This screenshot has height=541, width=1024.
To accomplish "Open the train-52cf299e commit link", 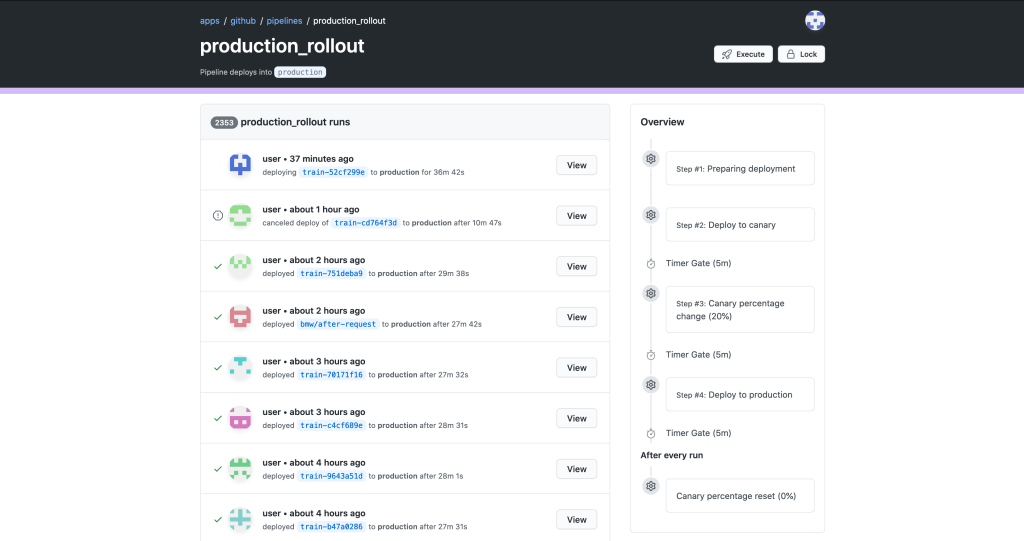I will click(x=333, y=172).
